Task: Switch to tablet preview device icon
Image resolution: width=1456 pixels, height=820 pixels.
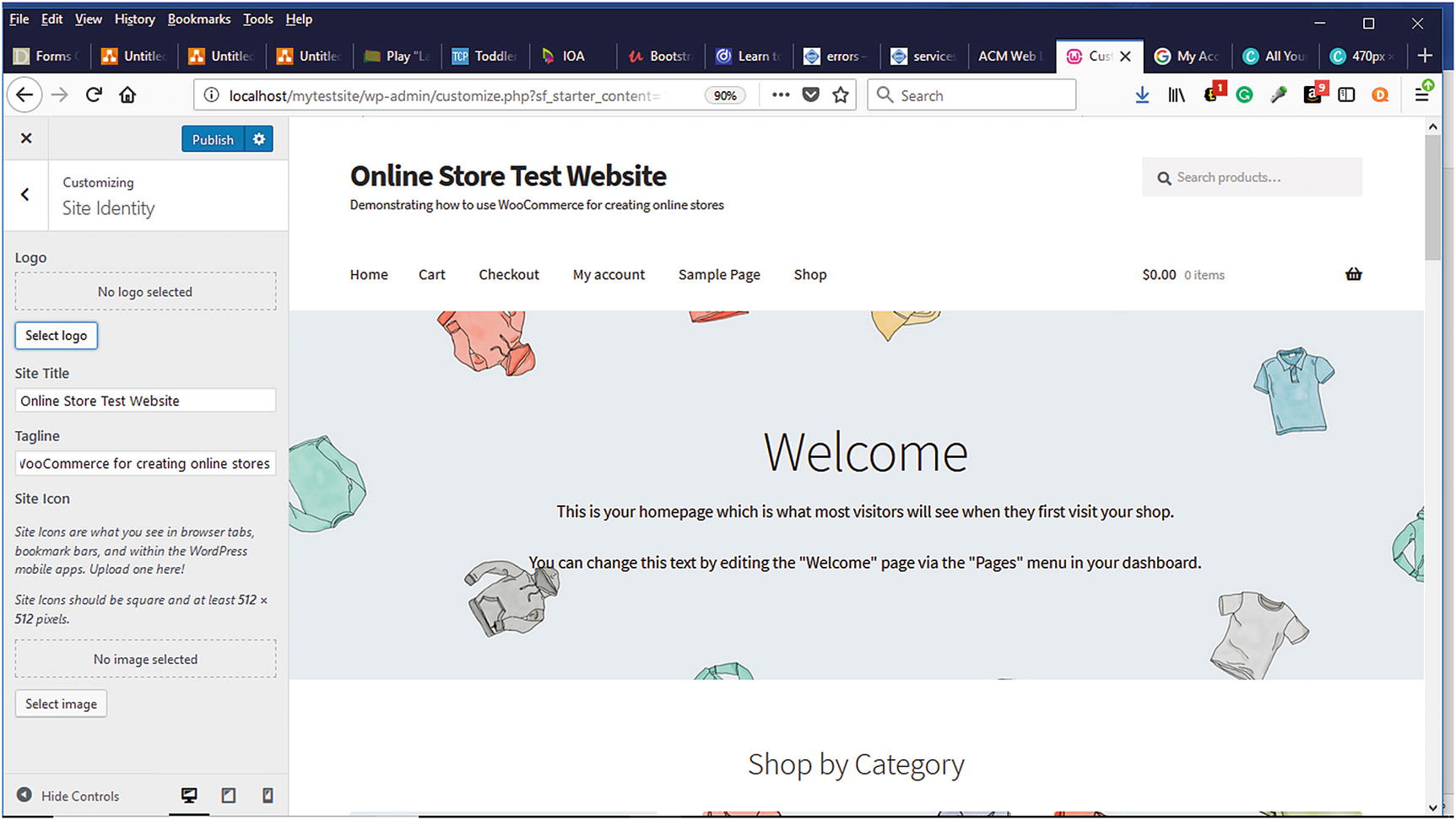Action: [x=229, y=796]
